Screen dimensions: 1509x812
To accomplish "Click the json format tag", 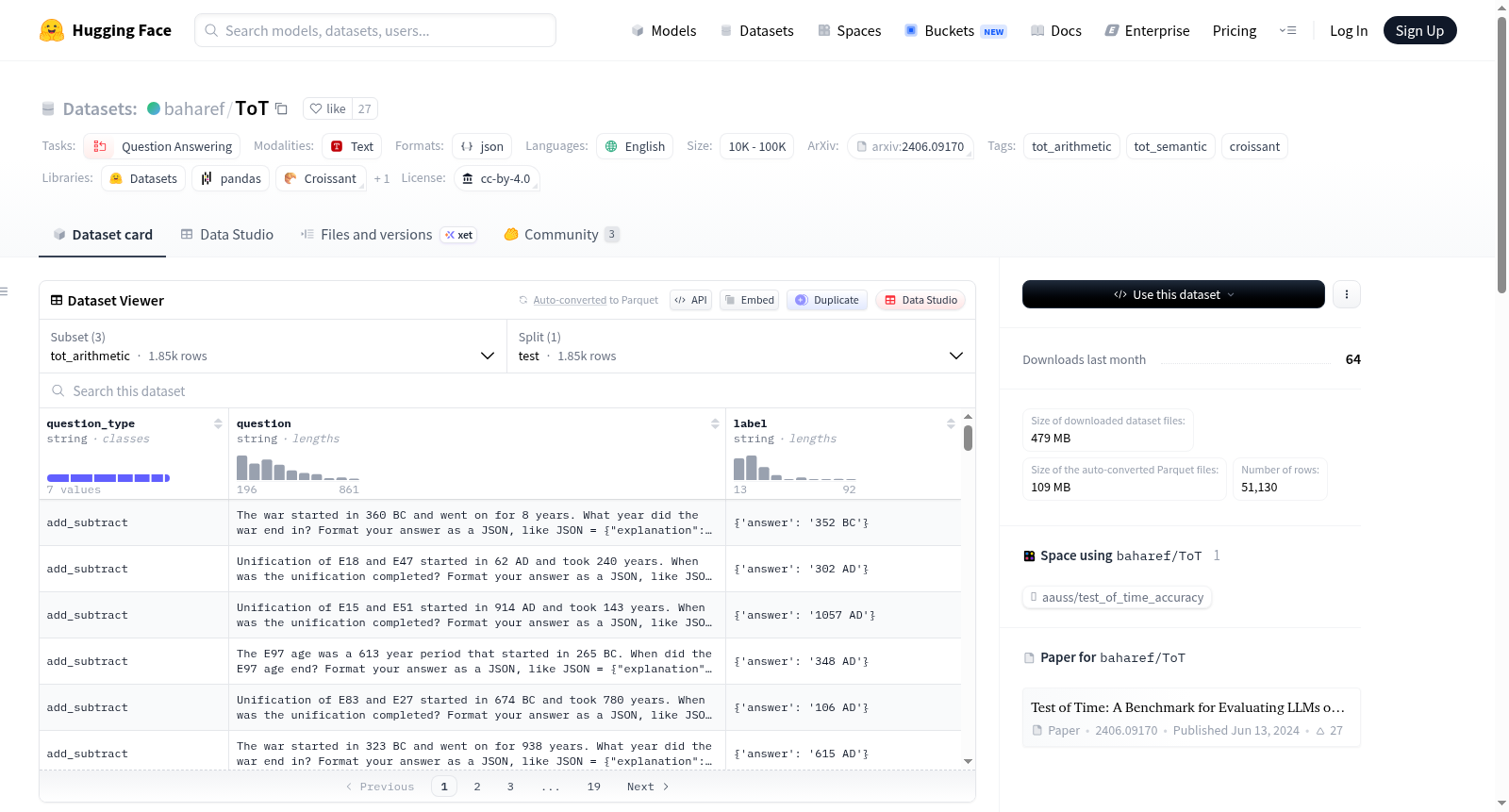I will point(482,146).
